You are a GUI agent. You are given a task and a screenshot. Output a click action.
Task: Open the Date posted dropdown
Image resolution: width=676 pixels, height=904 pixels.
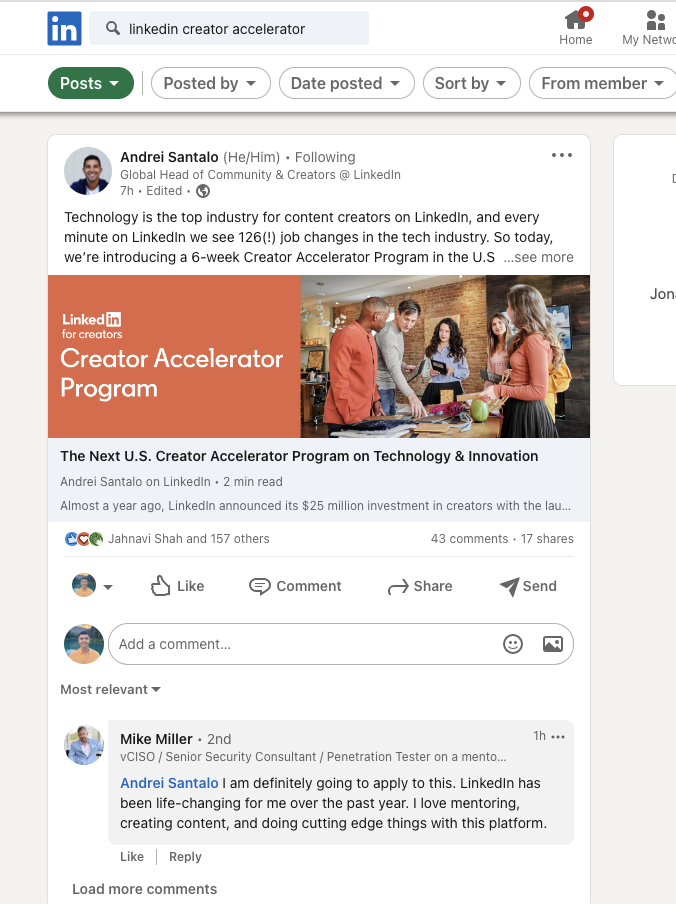(346, 83)
